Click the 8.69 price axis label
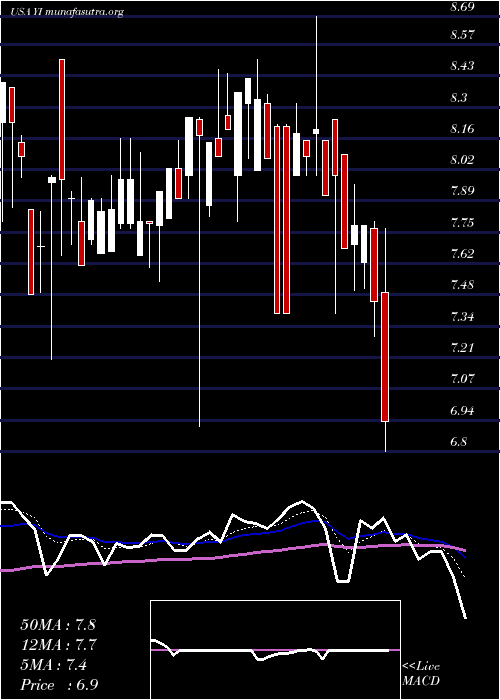The width and height of the screenshot is (500, 700). (462, 8)
